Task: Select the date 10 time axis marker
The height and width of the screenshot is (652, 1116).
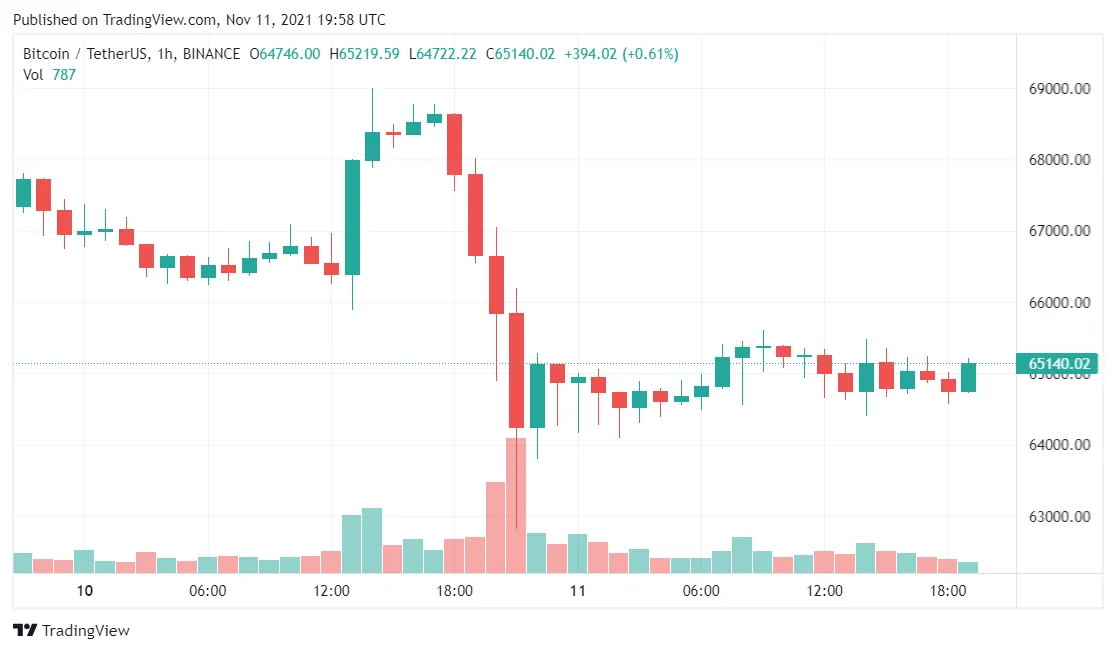Action: [x=85, y=591]
